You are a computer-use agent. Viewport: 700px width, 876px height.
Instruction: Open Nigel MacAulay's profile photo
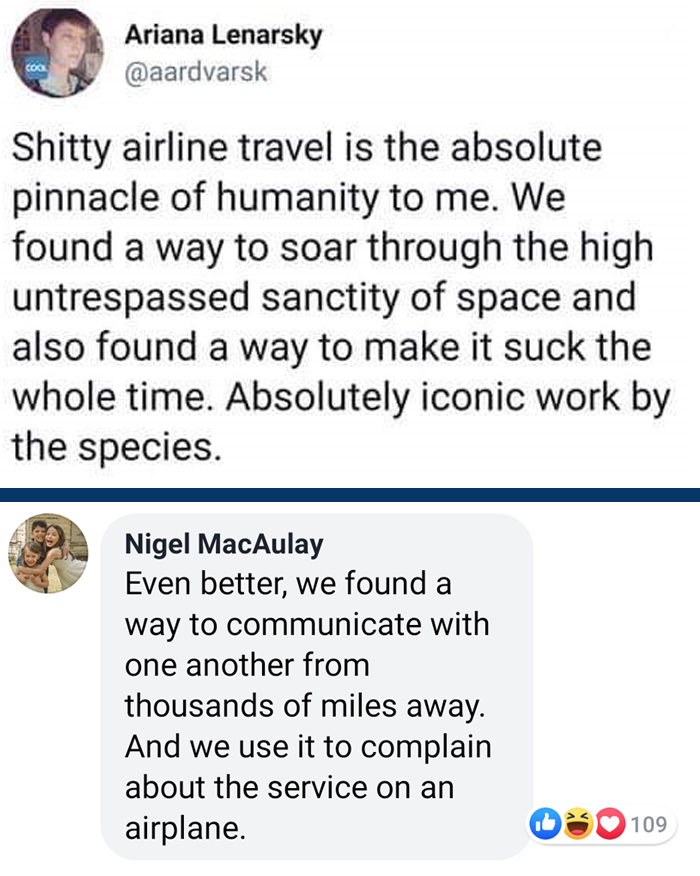click(x=49, y=554)
